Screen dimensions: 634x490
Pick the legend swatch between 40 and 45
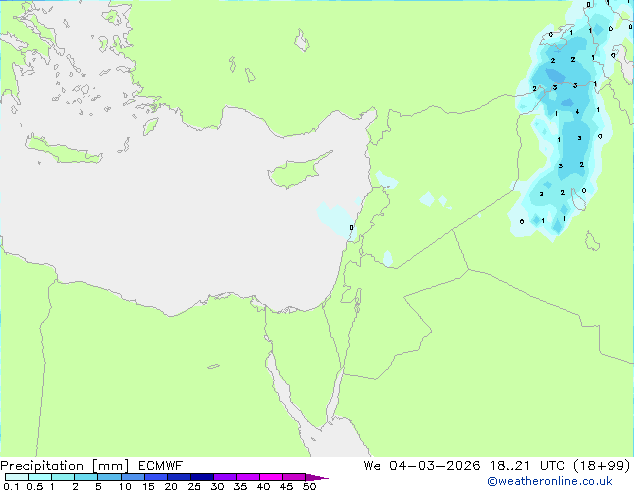(x=271, y=477)
